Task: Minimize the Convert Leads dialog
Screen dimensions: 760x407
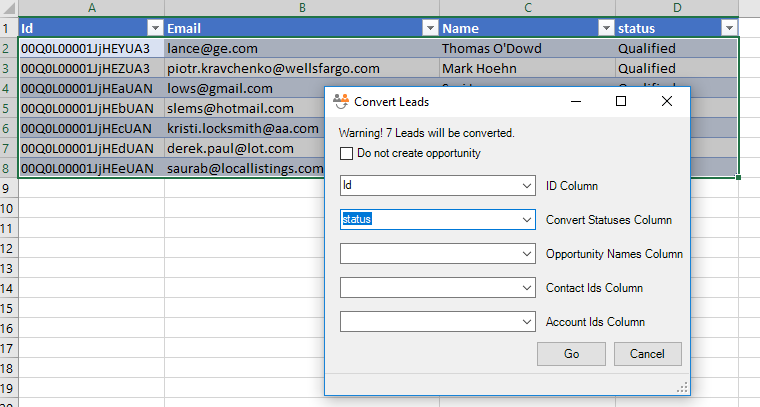Action: coord(576,101)
